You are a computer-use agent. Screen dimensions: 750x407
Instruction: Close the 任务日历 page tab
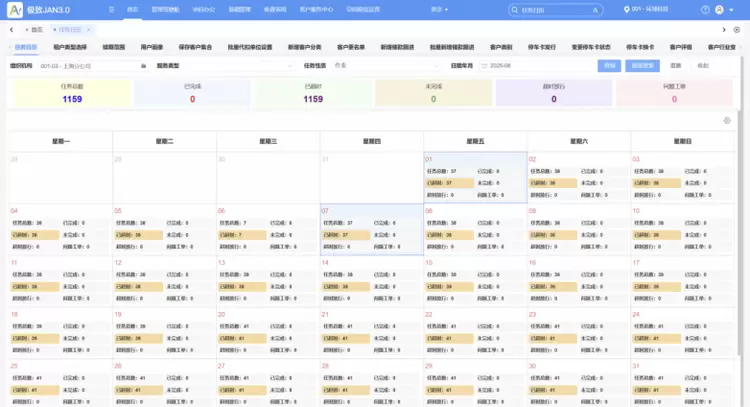point(87,30)
